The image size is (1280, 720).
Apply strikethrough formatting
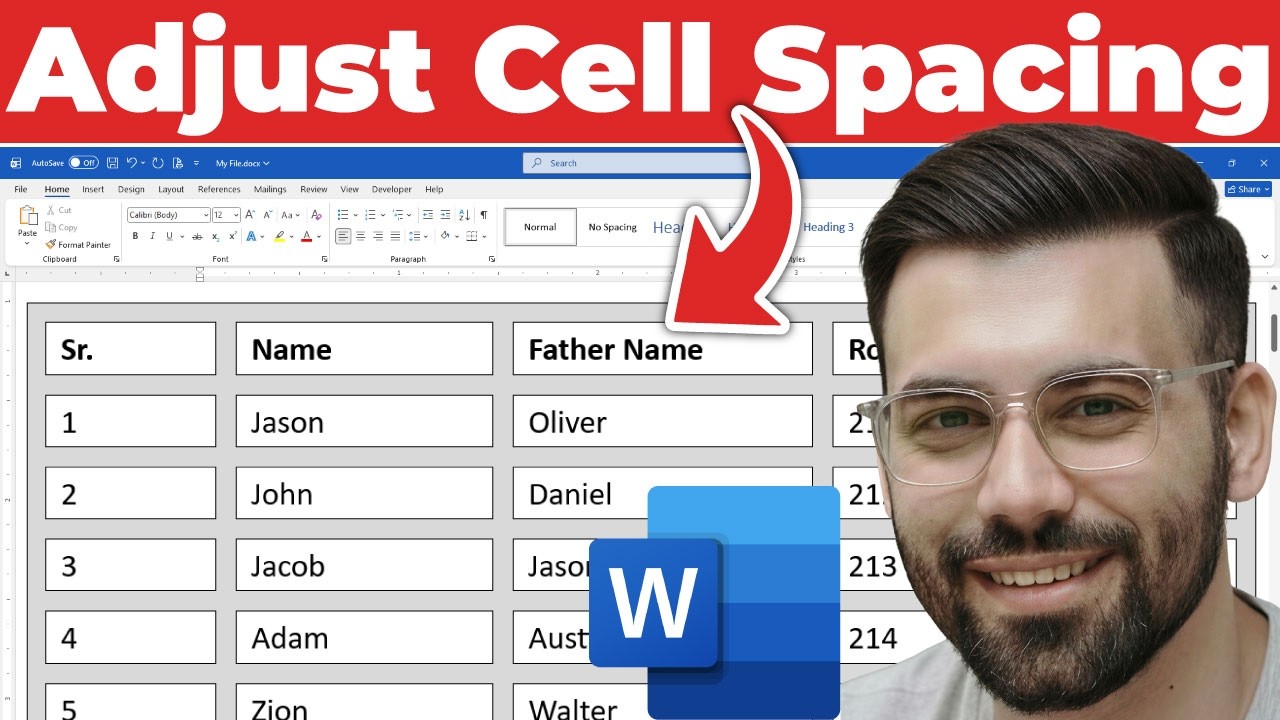tap(197, 237)
